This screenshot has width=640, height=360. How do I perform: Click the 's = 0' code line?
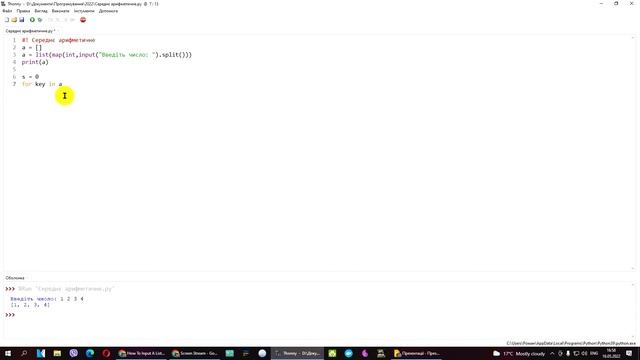pos(30,77)
